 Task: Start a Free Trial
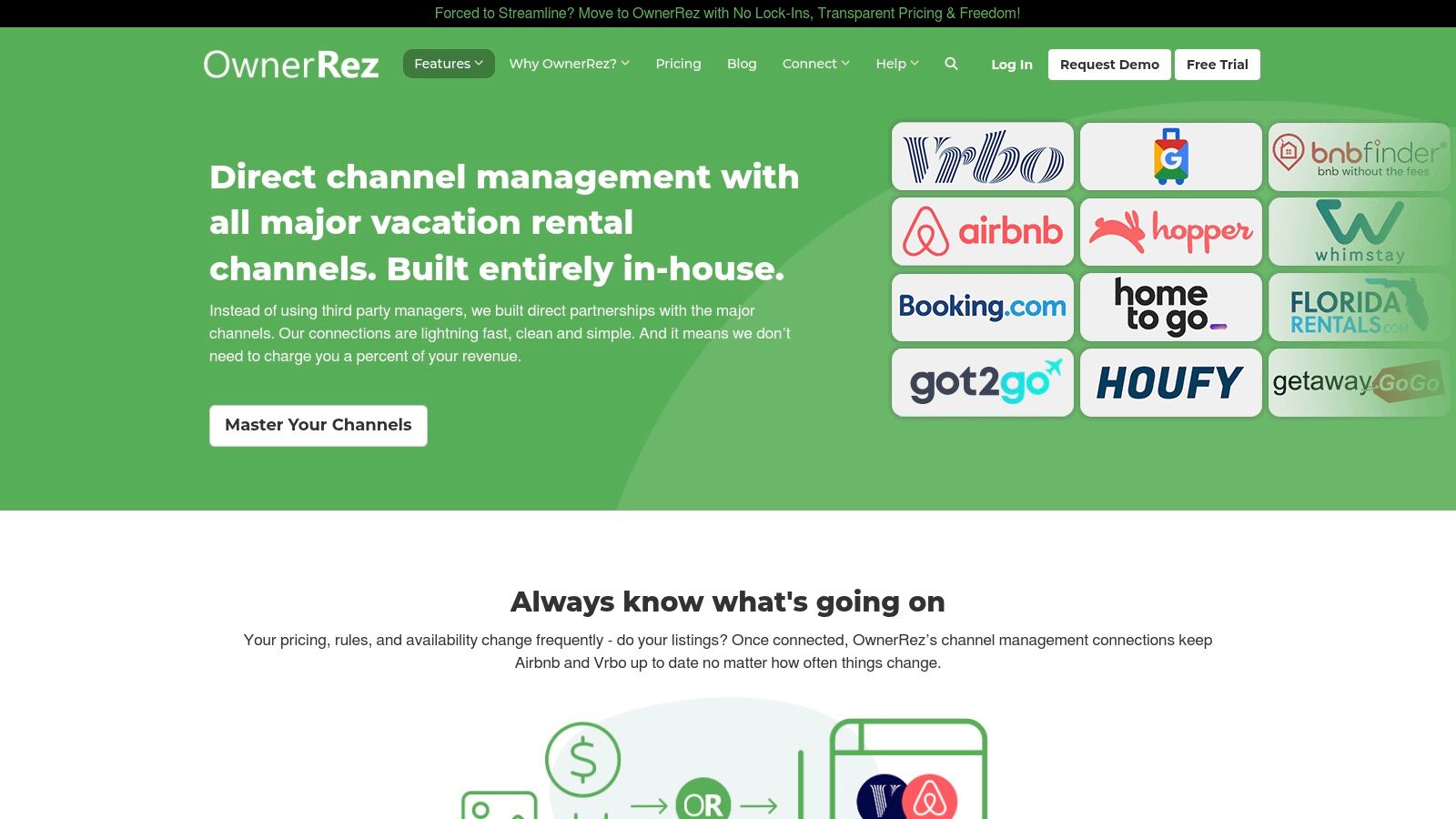click(x=1217, y=65)
